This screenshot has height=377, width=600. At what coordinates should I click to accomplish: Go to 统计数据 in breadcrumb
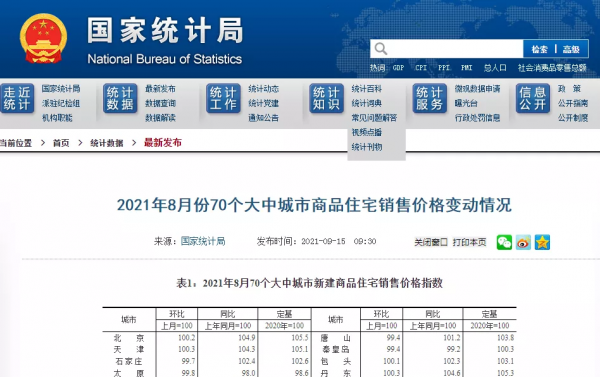pos(107,143)
